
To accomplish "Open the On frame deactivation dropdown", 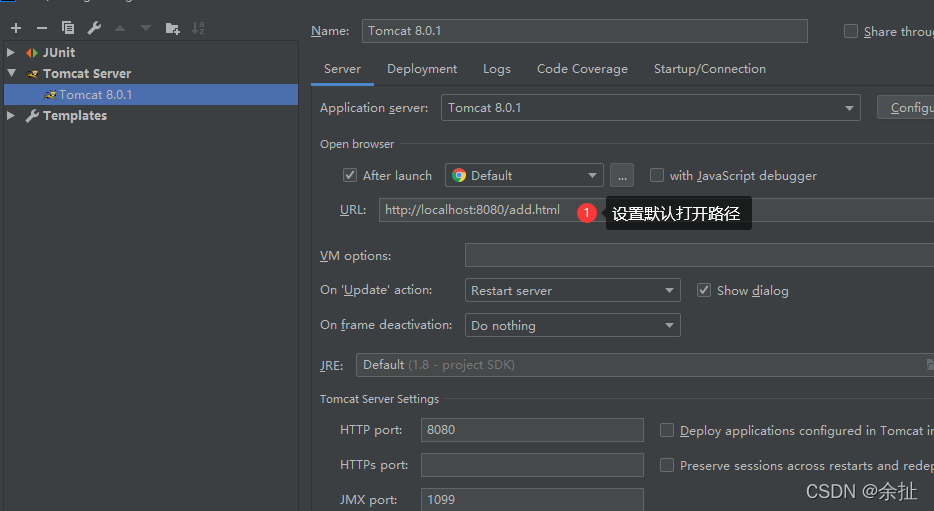I will click(x=572, y=325).
